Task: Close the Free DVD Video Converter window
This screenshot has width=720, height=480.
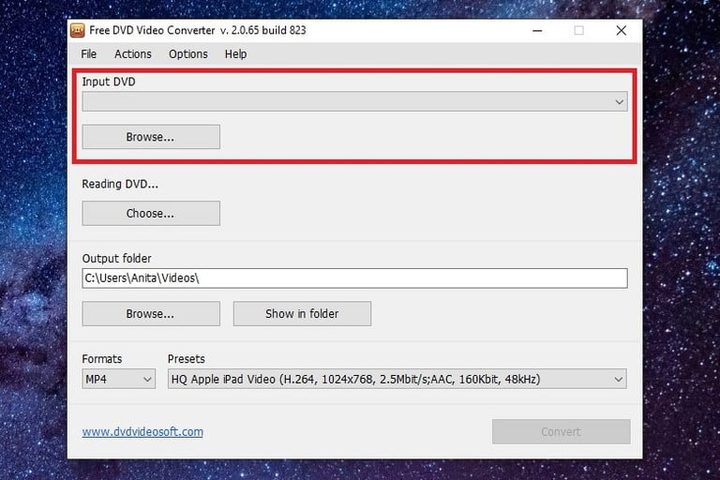Action: coord(621,30)
